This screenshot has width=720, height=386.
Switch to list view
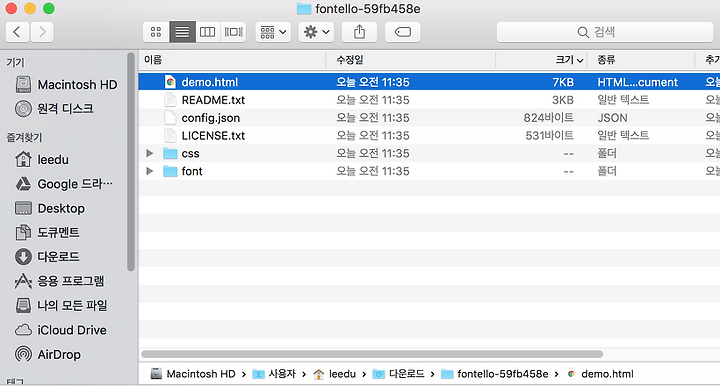point(182,32)
